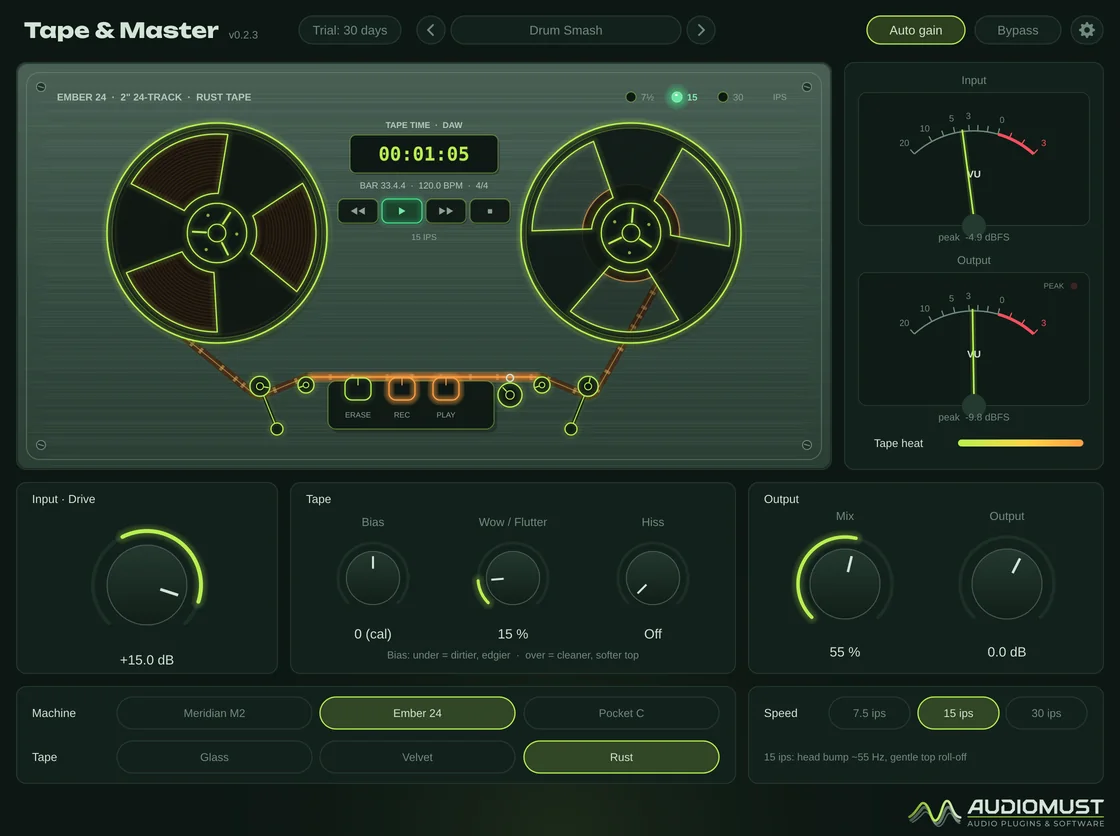Click the Input VU meter
This screenshot has height=836, width=1120.
coord(974,159)
